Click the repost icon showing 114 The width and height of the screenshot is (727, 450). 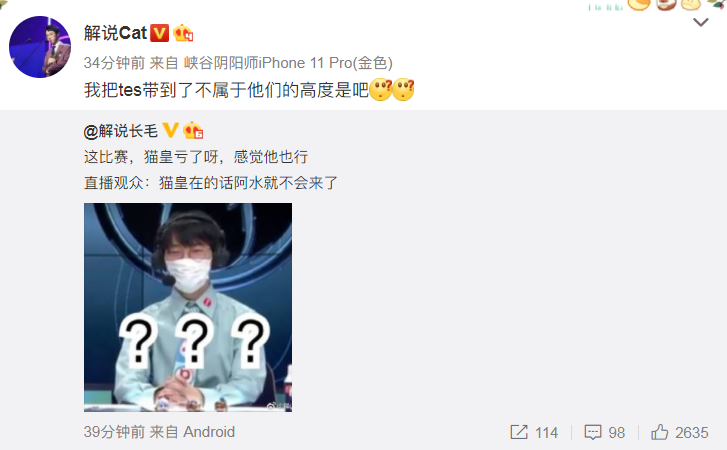coord(534,432)
